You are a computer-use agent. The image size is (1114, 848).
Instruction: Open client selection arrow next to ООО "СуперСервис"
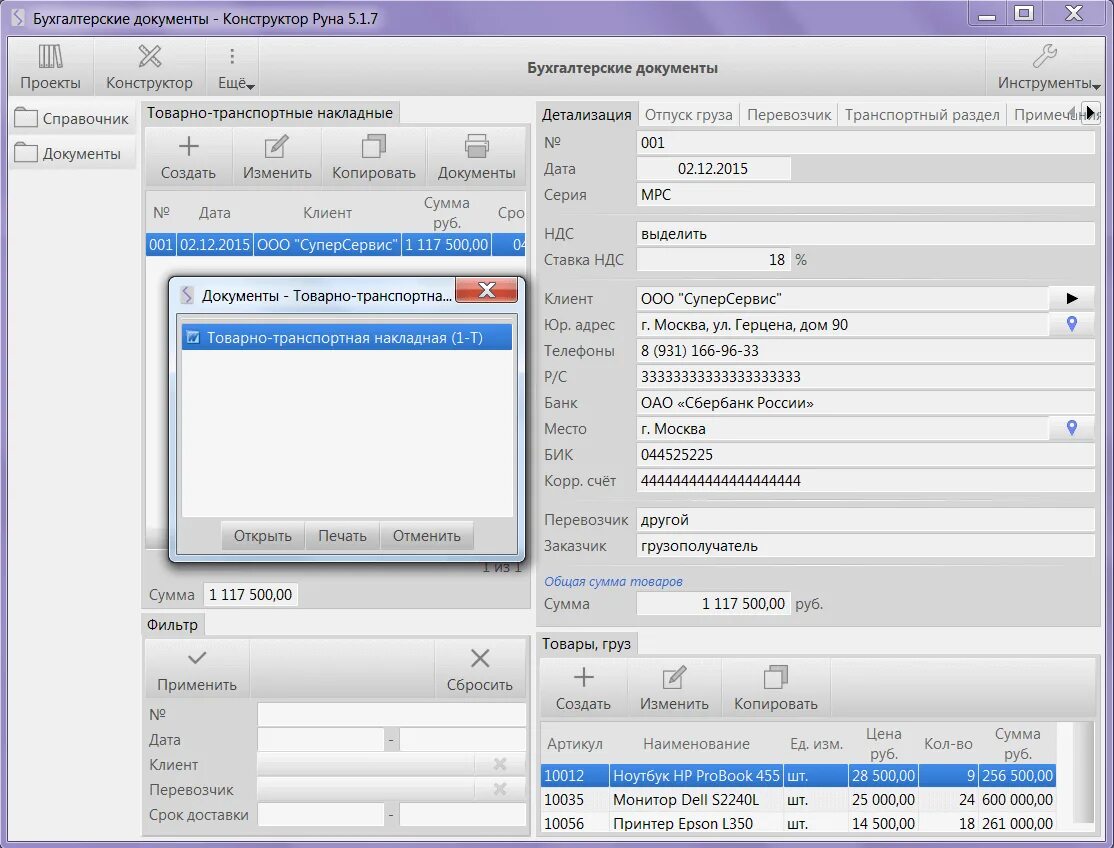pos(1071,298)
